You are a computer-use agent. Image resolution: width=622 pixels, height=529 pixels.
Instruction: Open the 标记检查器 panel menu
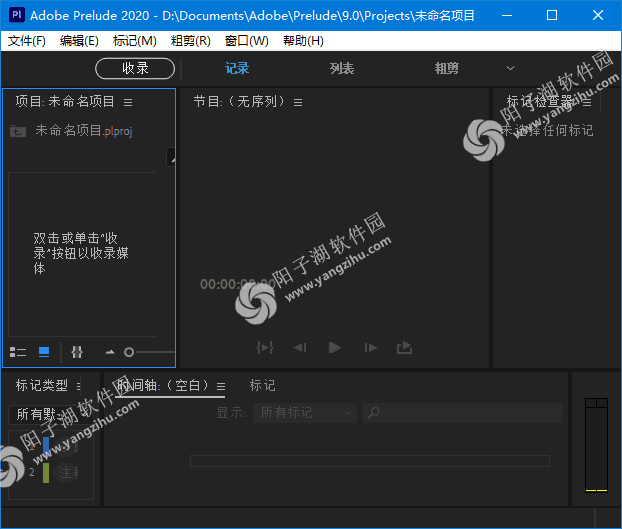click(587, 102)
